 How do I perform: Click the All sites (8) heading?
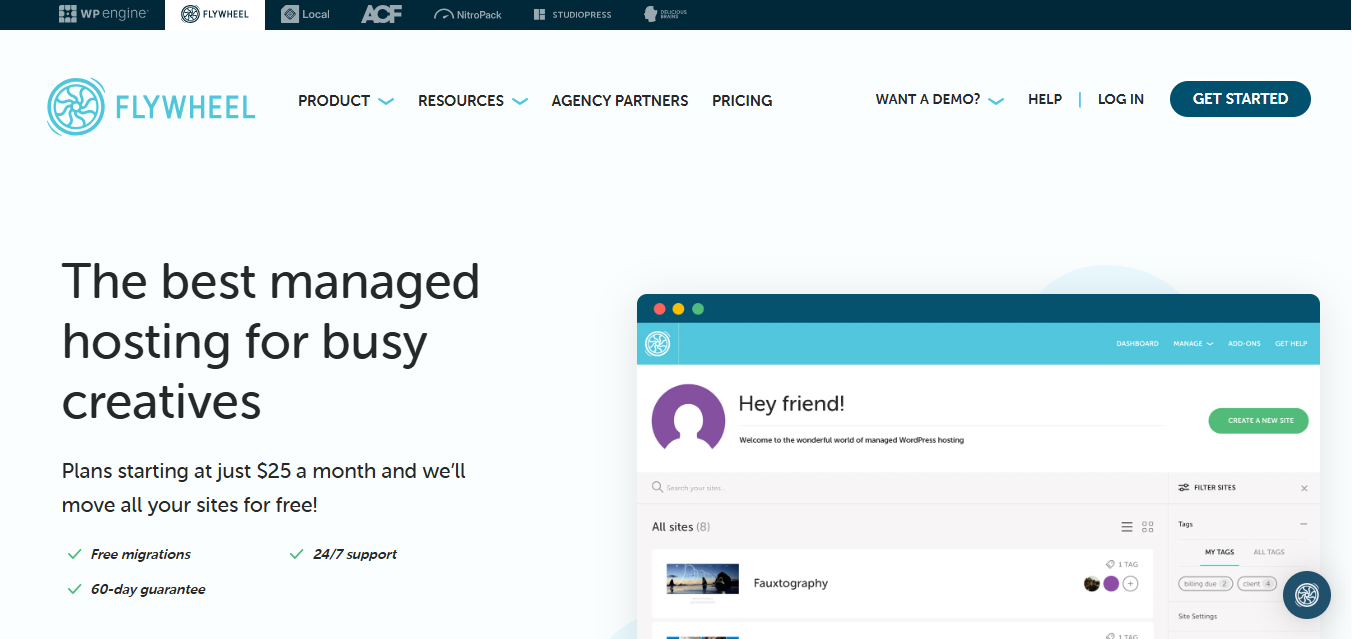point(681,527)
